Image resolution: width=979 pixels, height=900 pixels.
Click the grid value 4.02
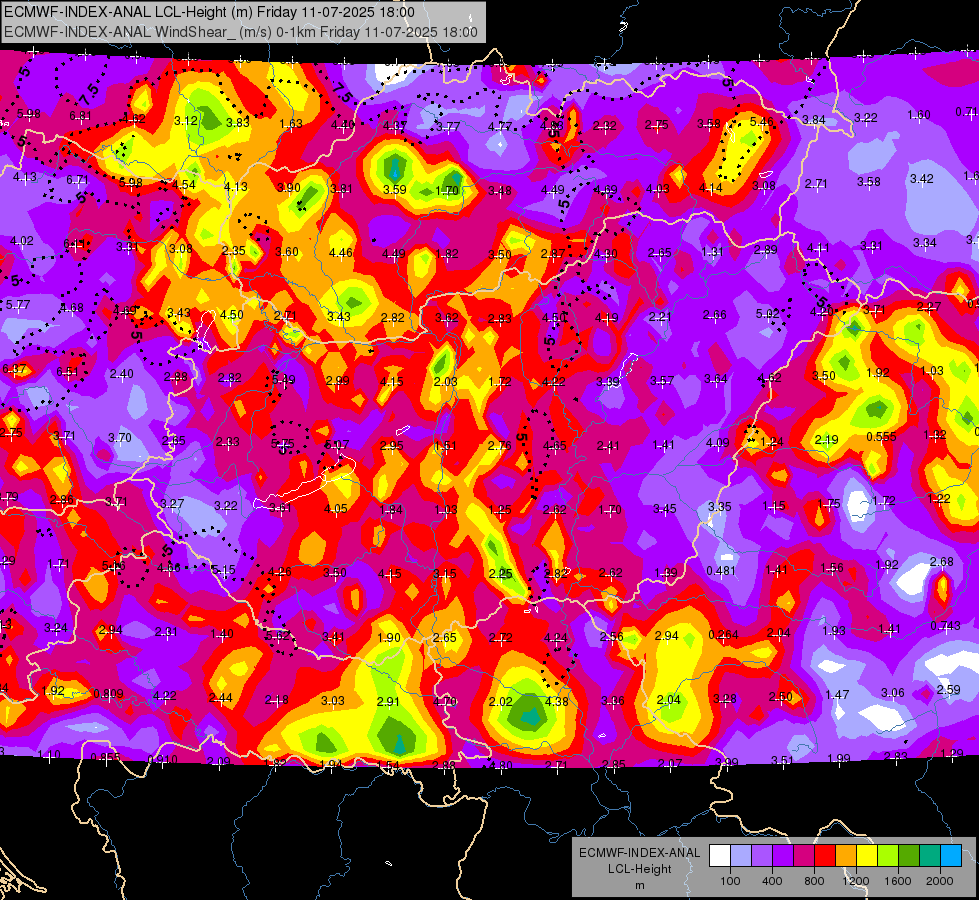pos(22,240)
